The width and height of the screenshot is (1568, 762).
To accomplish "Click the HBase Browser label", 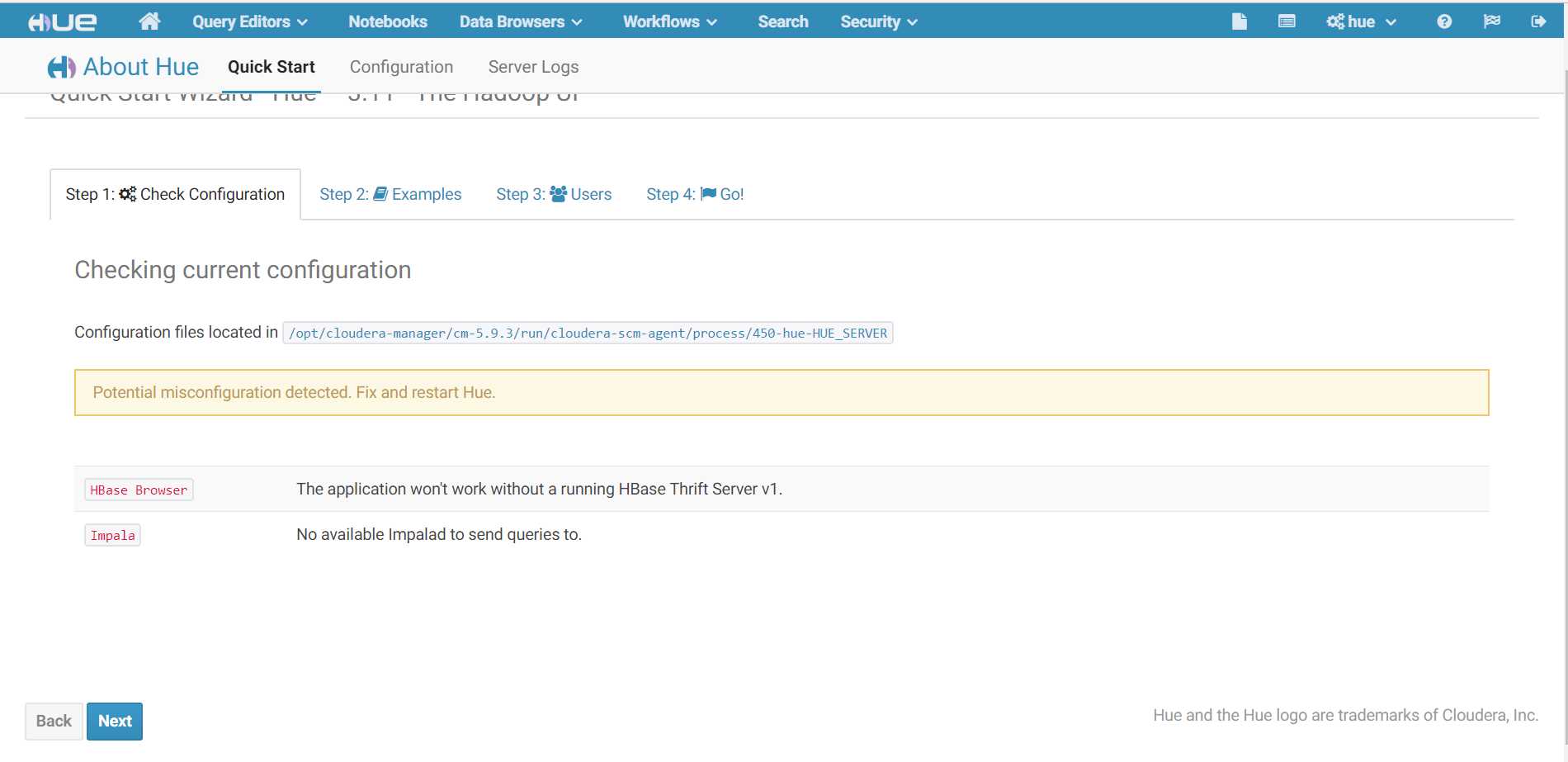I will pos(139,490).
